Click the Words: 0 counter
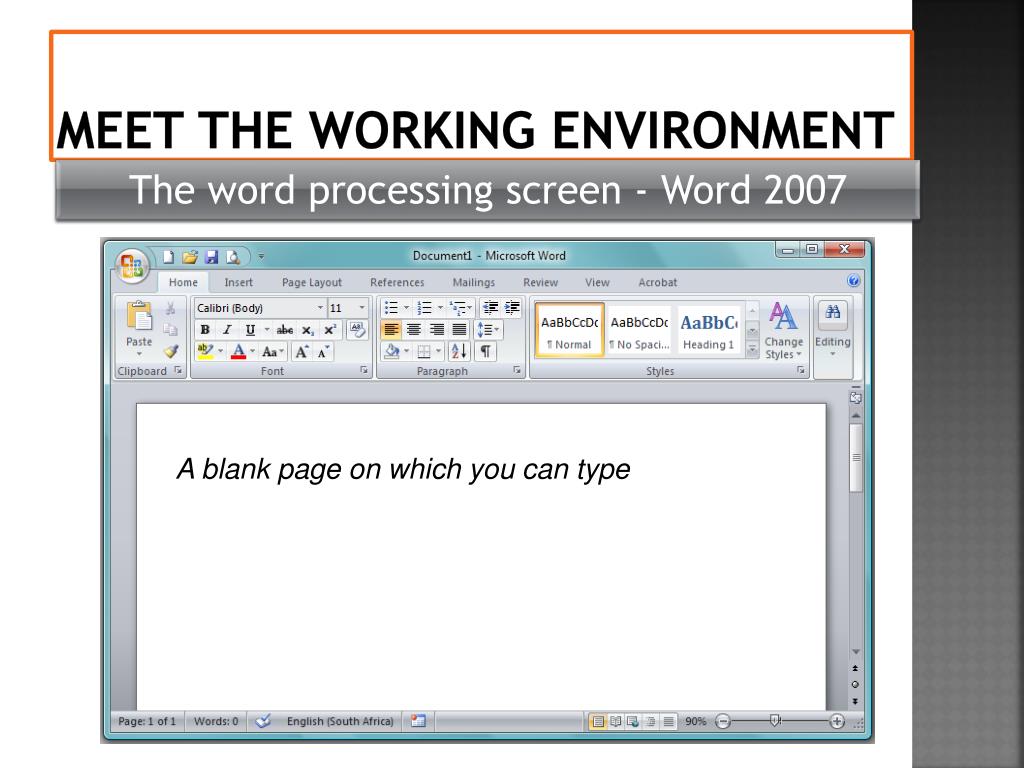 [x=216, y=721]
